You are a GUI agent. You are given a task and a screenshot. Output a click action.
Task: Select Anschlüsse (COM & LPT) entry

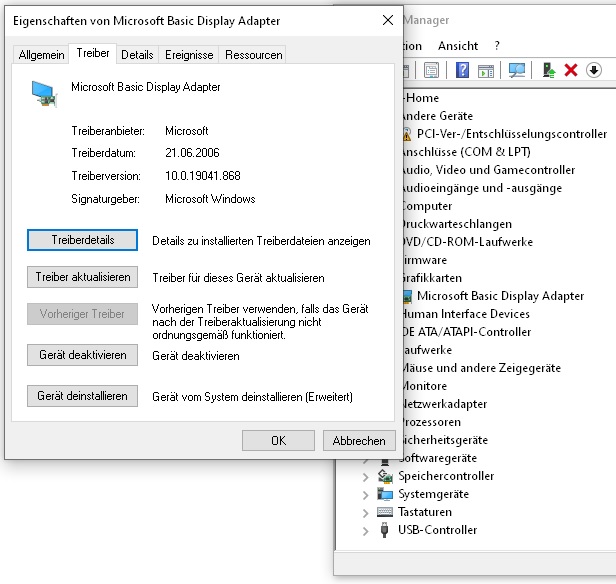tap(467, 152)
